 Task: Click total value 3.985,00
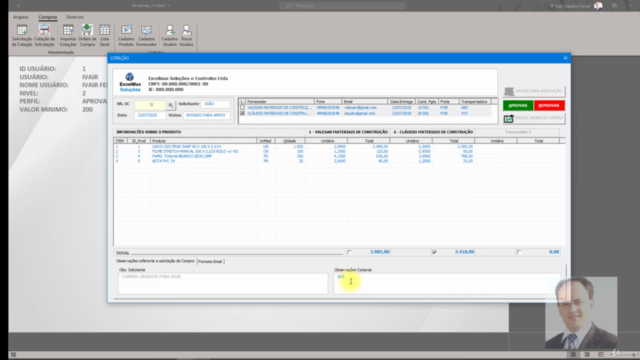(380, 252)
